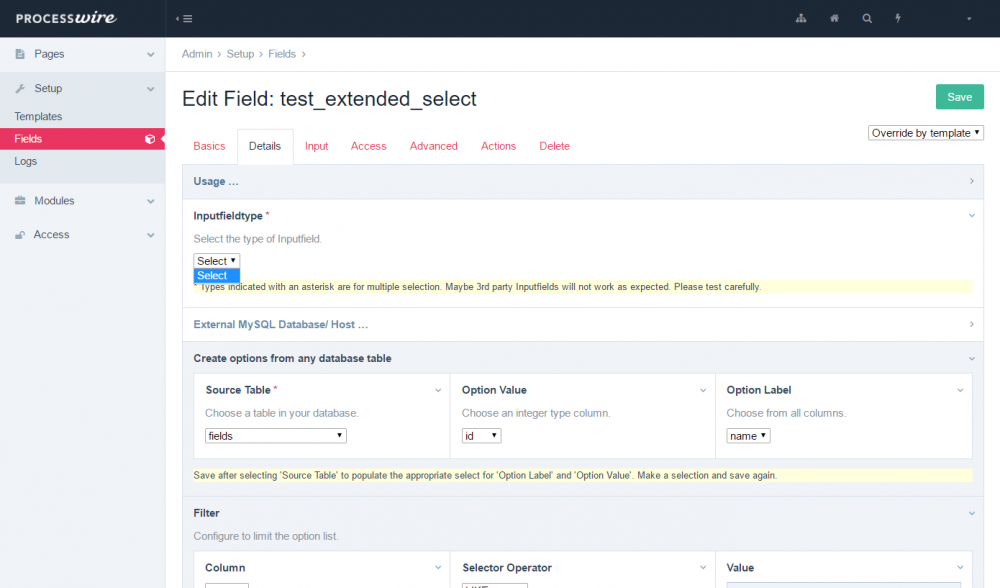Open Templates in the sidebar
The height and width of the screenshot is (588, 1000).
click(x=38, y=117)
